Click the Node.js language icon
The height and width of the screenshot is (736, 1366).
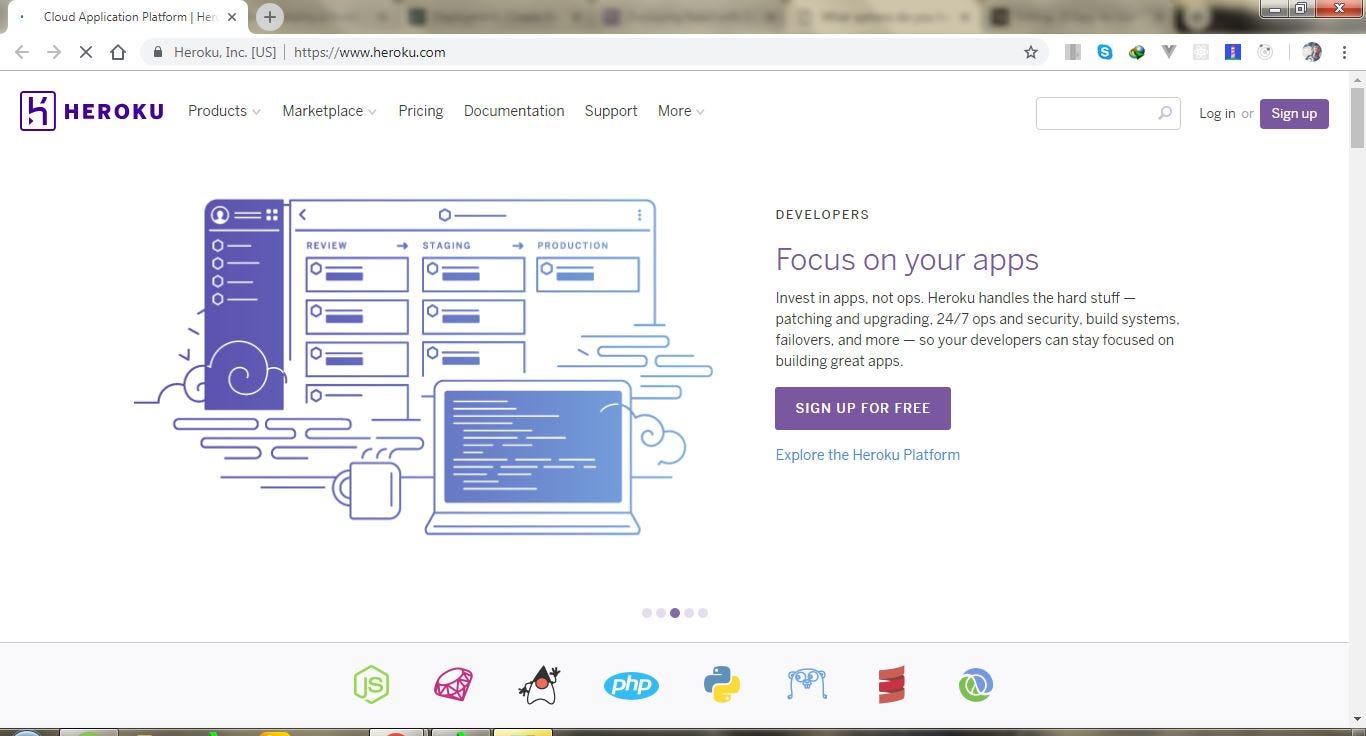point(371,685)
